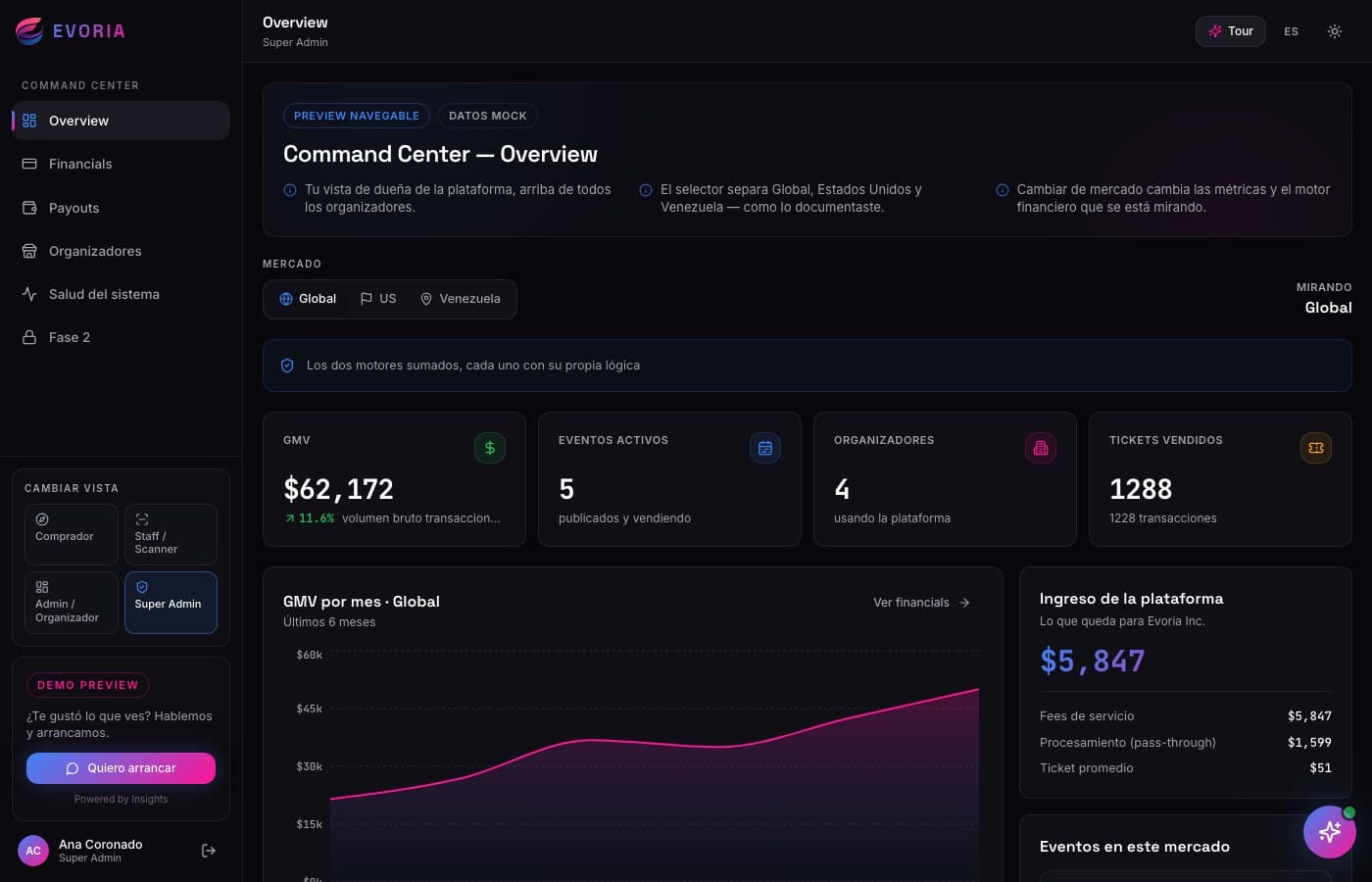
Task: Select the US market
Action: pos(378,299)
